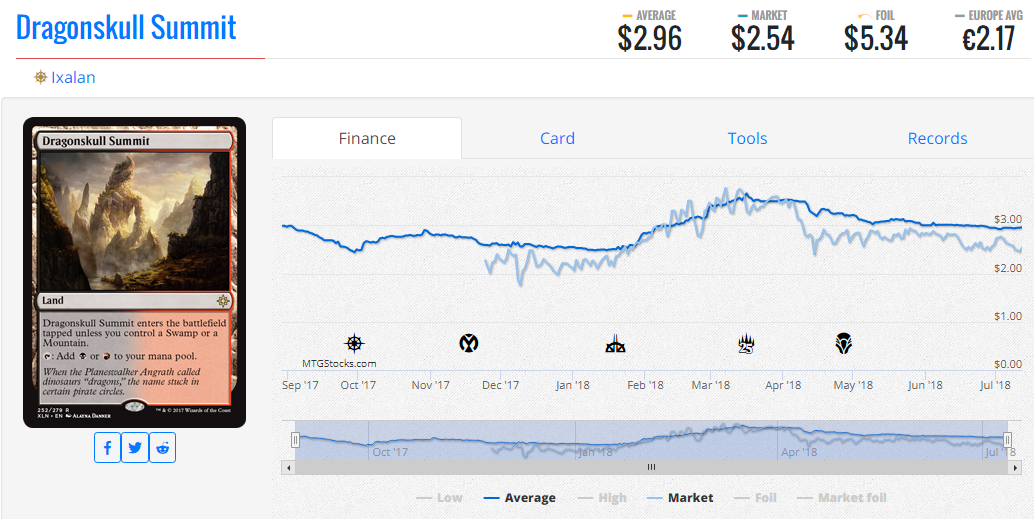Click the right range navigator handle
This screenshot has width=1034, height=519.
1008,440
